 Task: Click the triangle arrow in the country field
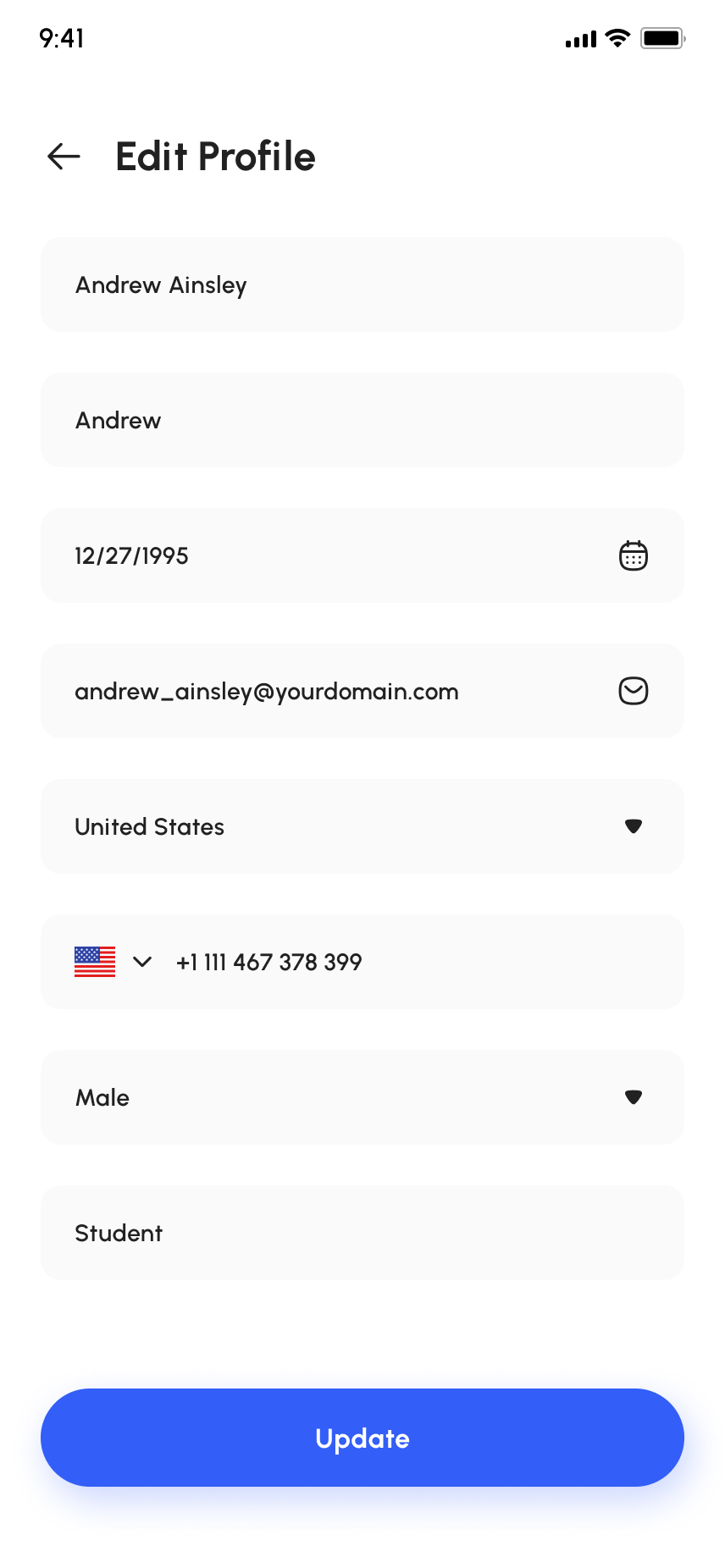point(633,826)
